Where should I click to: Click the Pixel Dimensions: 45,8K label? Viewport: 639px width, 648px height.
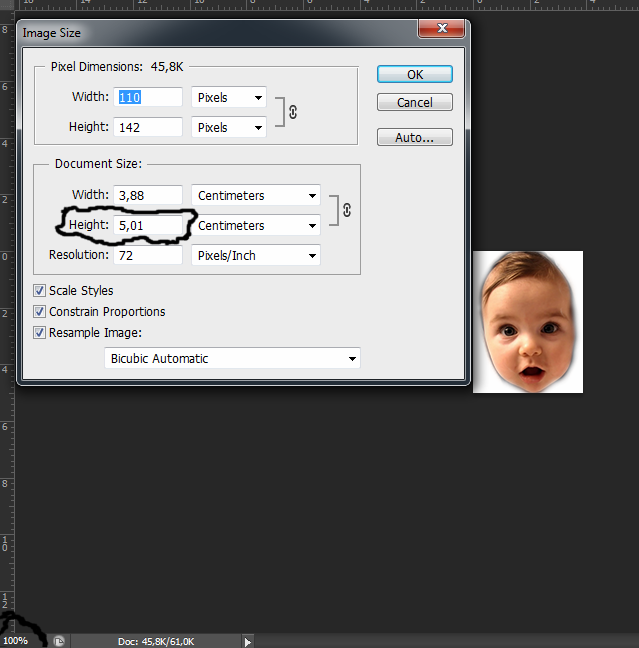[117, 67]
